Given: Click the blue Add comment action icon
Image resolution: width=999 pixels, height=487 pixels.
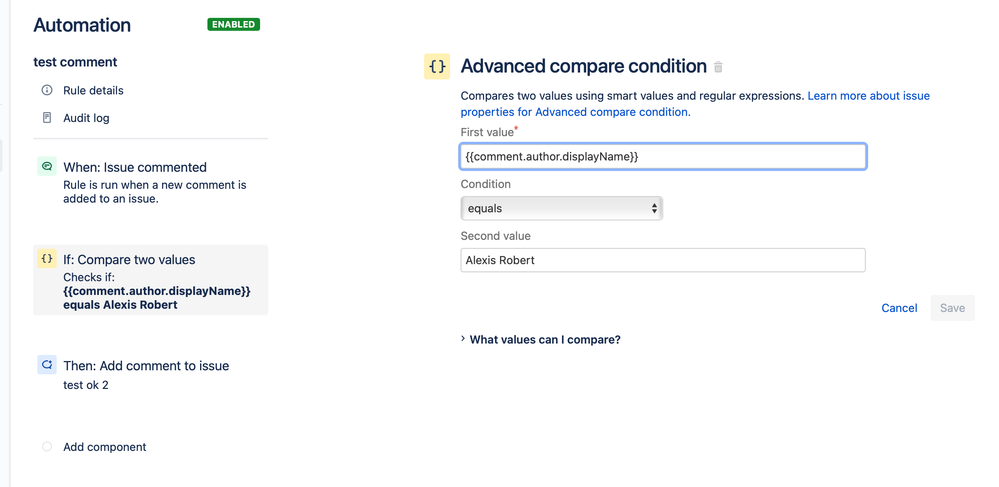Looking at the screenshot, I should (47, 365).
